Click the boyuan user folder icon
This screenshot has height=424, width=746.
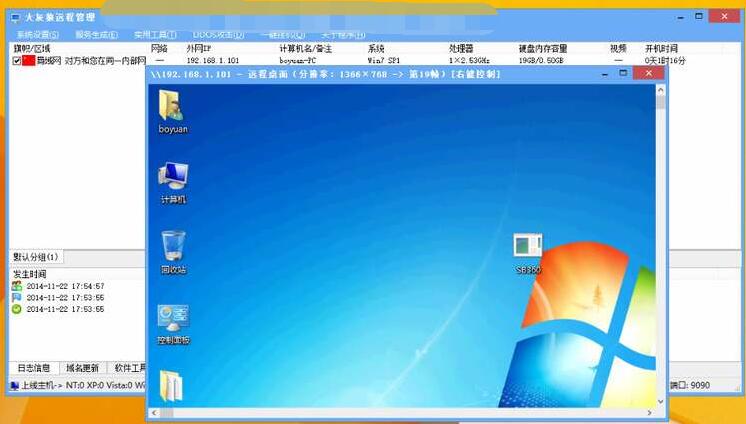coord(171,107)
